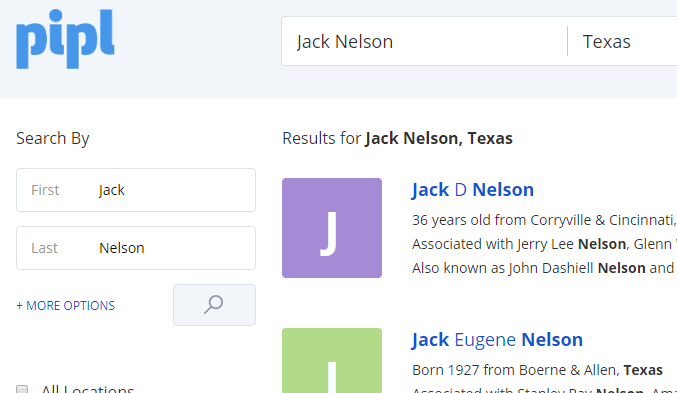Click the Also known as John Dashiell Nelson line
This screenshot has width=677, height=393.
click(x=544, y=268)
